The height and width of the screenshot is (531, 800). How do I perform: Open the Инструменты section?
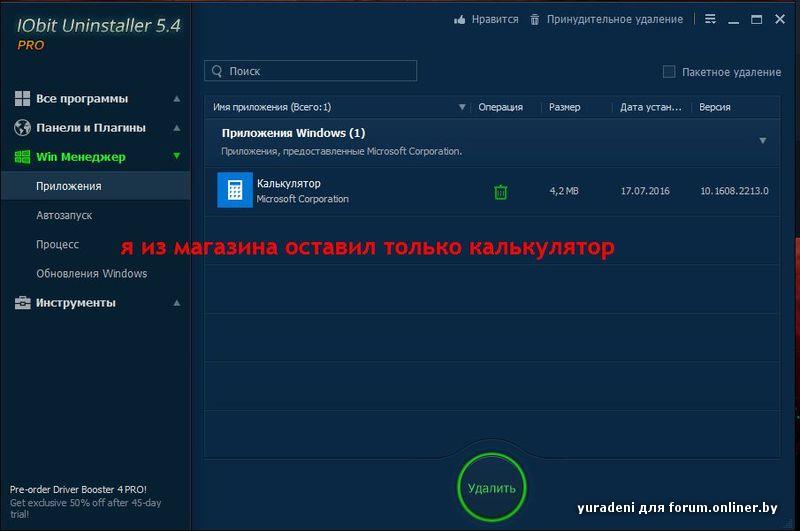[76, 302]
